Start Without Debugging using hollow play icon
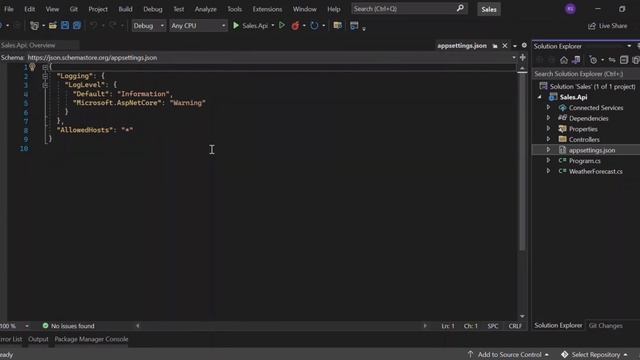640x360 pixels. [x=282, y=25]
